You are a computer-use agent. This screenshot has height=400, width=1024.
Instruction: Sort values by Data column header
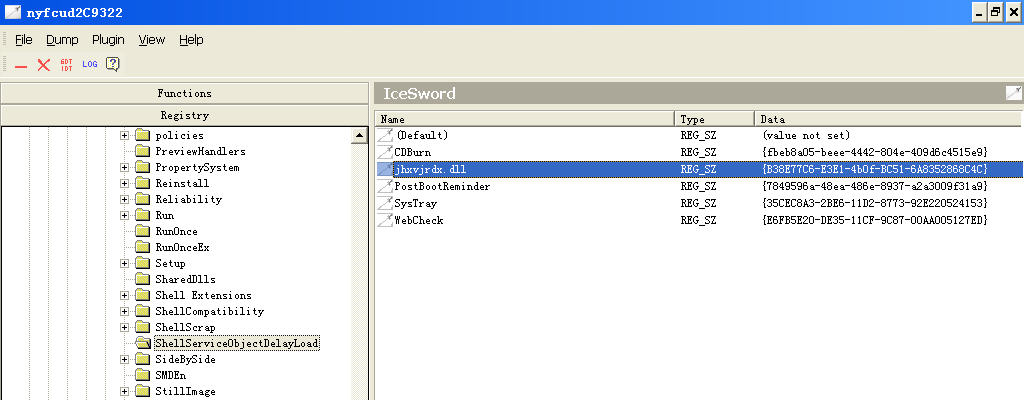[888, 119]
